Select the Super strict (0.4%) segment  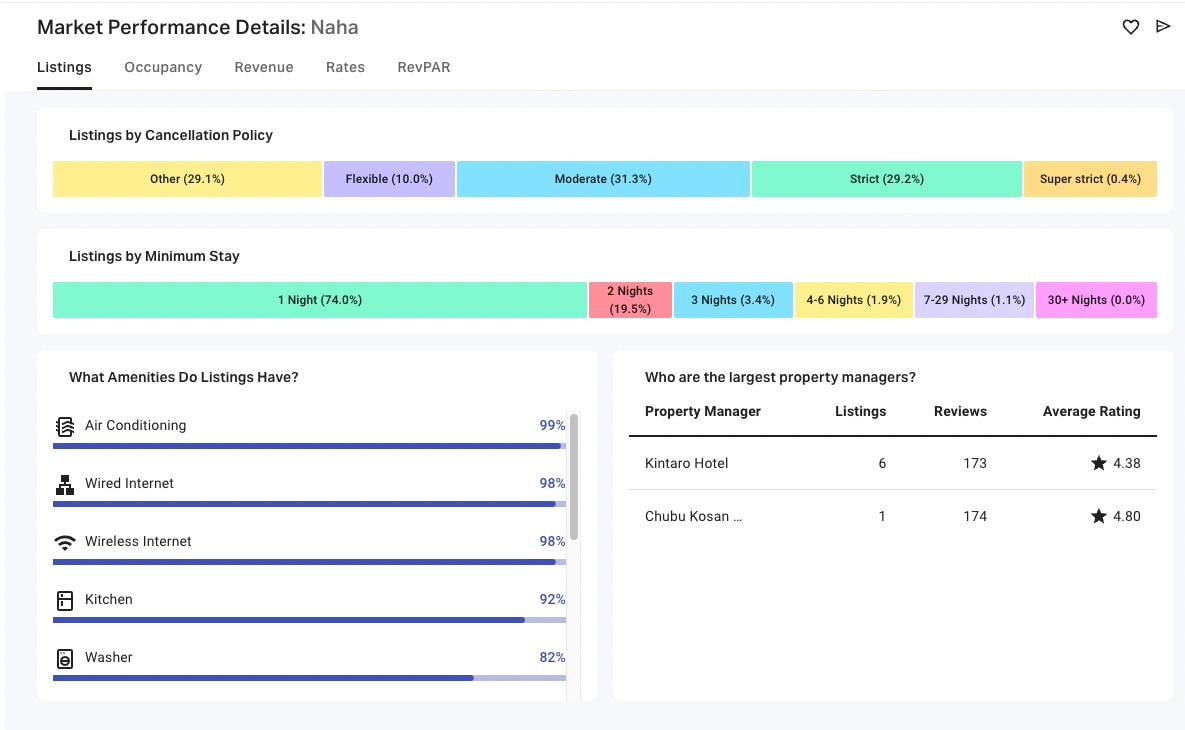[x=1091, y=179]
